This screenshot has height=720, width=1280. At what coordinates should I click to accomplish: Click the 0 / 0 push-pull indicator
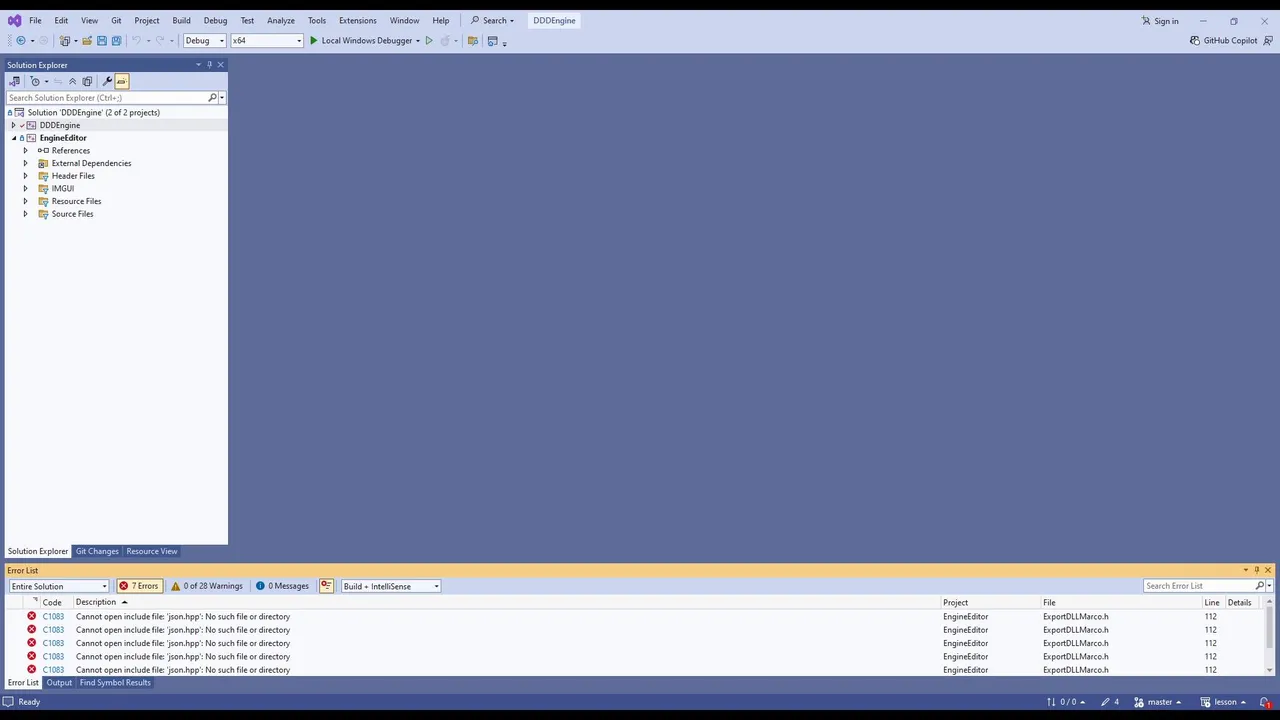1066,702
